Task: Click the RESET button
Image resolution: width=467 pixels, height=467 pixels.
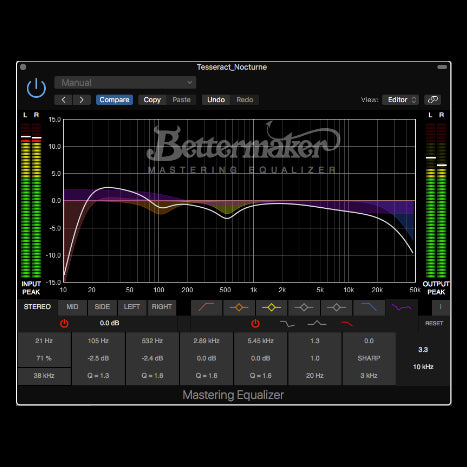Action: tap(434, 323)
